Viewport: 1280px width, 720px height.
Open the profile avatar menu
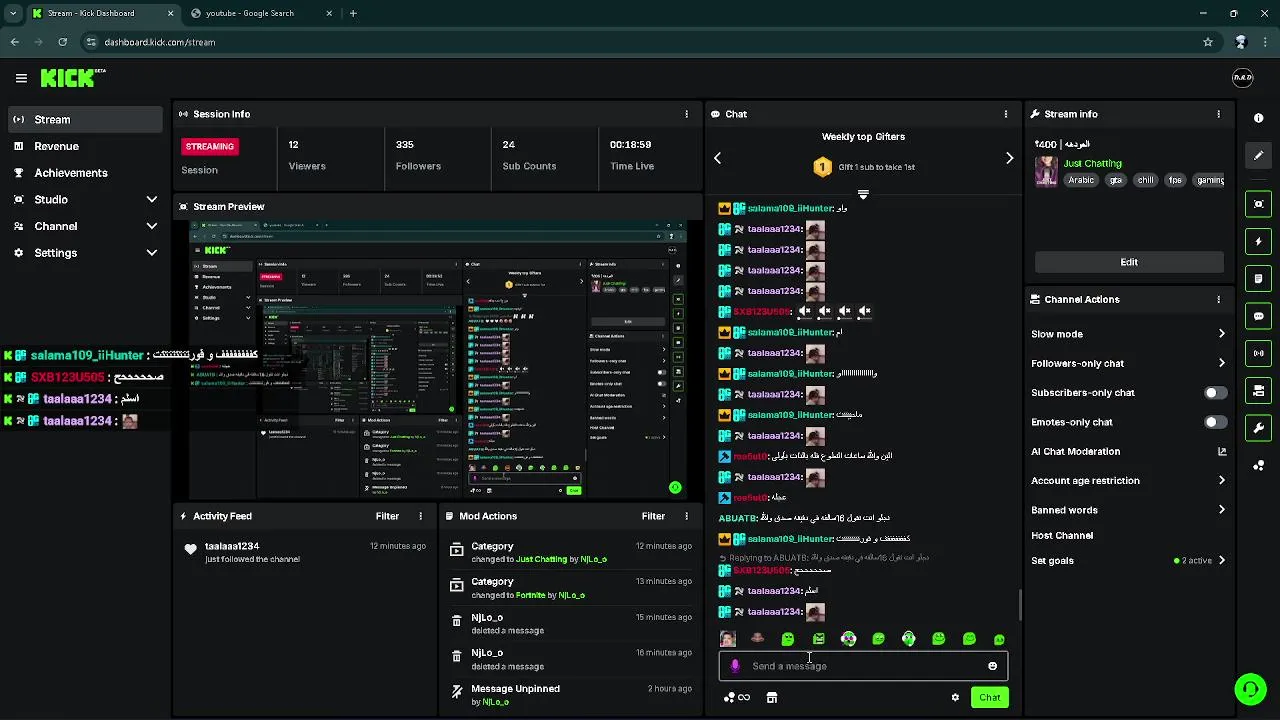(x=1242, y=78)
